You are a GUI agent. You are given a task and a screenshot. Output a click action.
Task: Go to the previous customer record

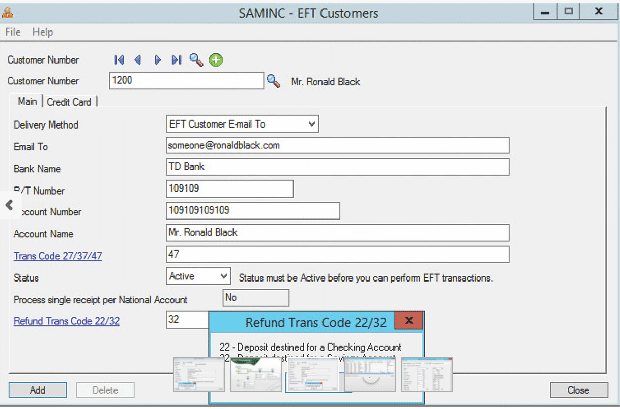(x=138, y=60)
